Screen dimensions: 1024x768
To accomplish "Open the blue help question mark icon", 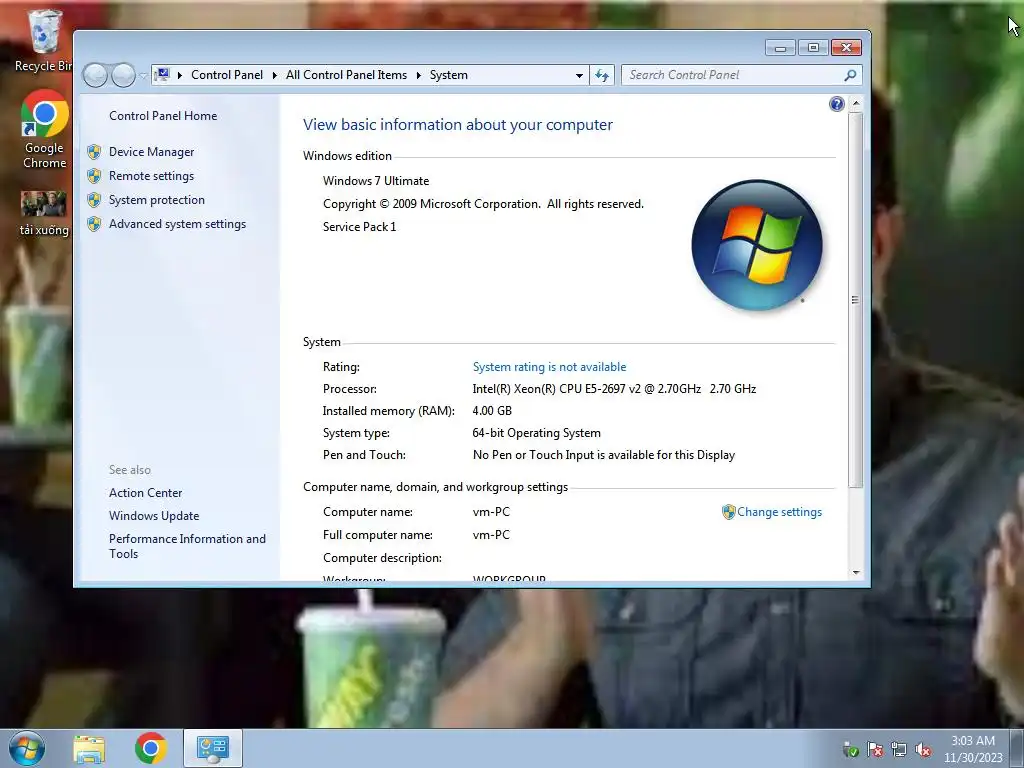I will point(837,104).
